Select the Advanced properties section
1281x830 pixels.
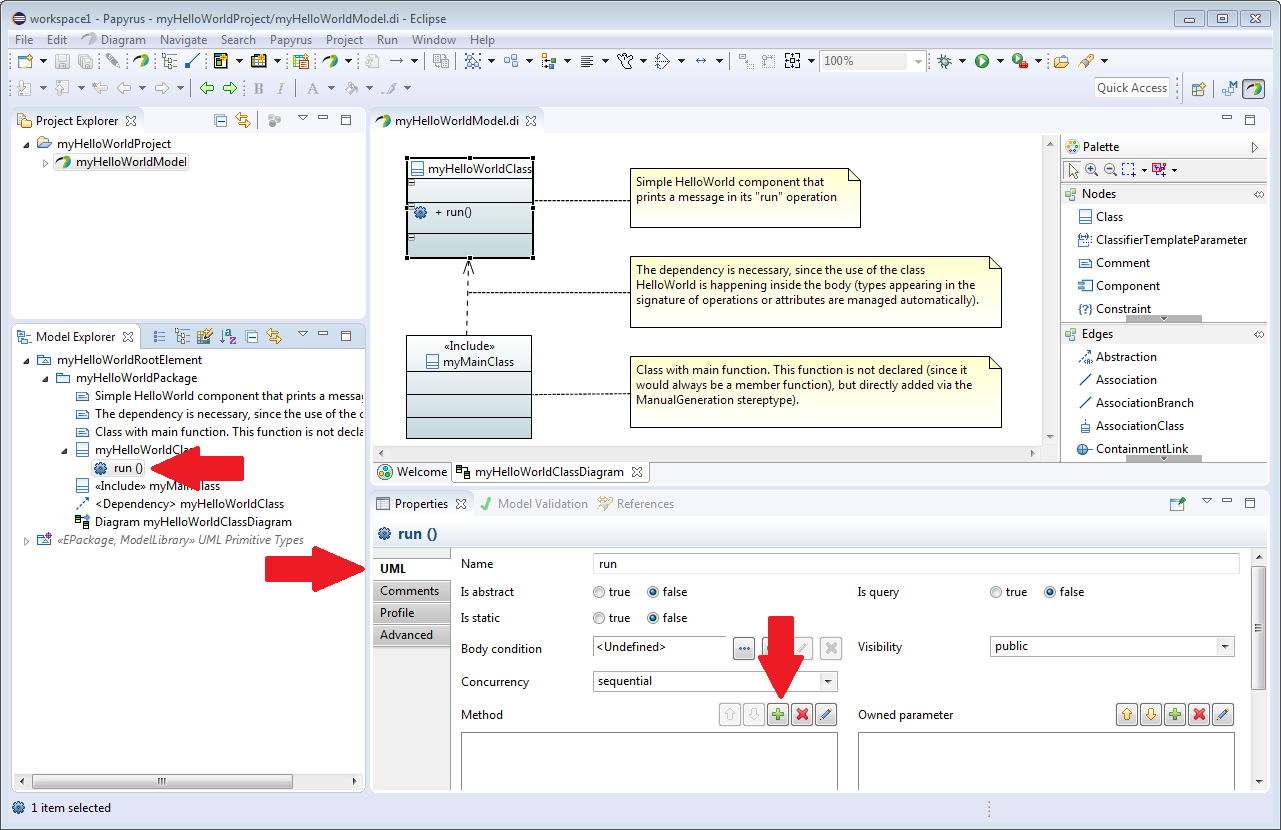[x=410, y=635]
